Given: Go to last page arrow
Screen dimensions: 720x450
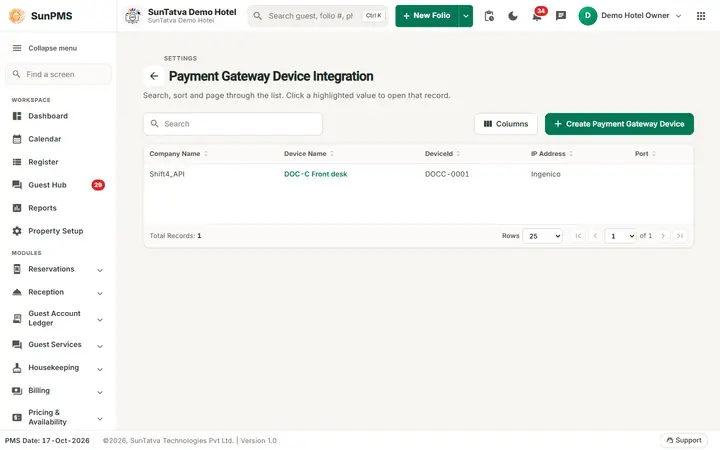Looking at the screenshot, I should click(680, 236).
